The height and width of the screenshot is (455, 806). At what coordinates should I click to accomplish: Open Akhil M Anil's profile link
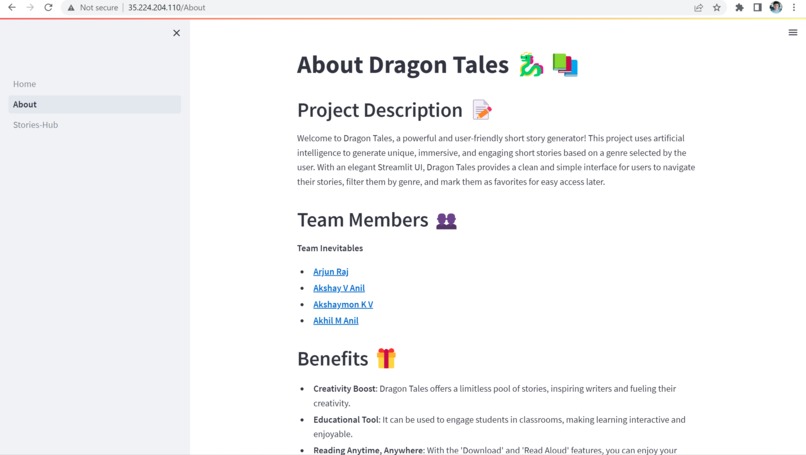(x=336, y=320)
